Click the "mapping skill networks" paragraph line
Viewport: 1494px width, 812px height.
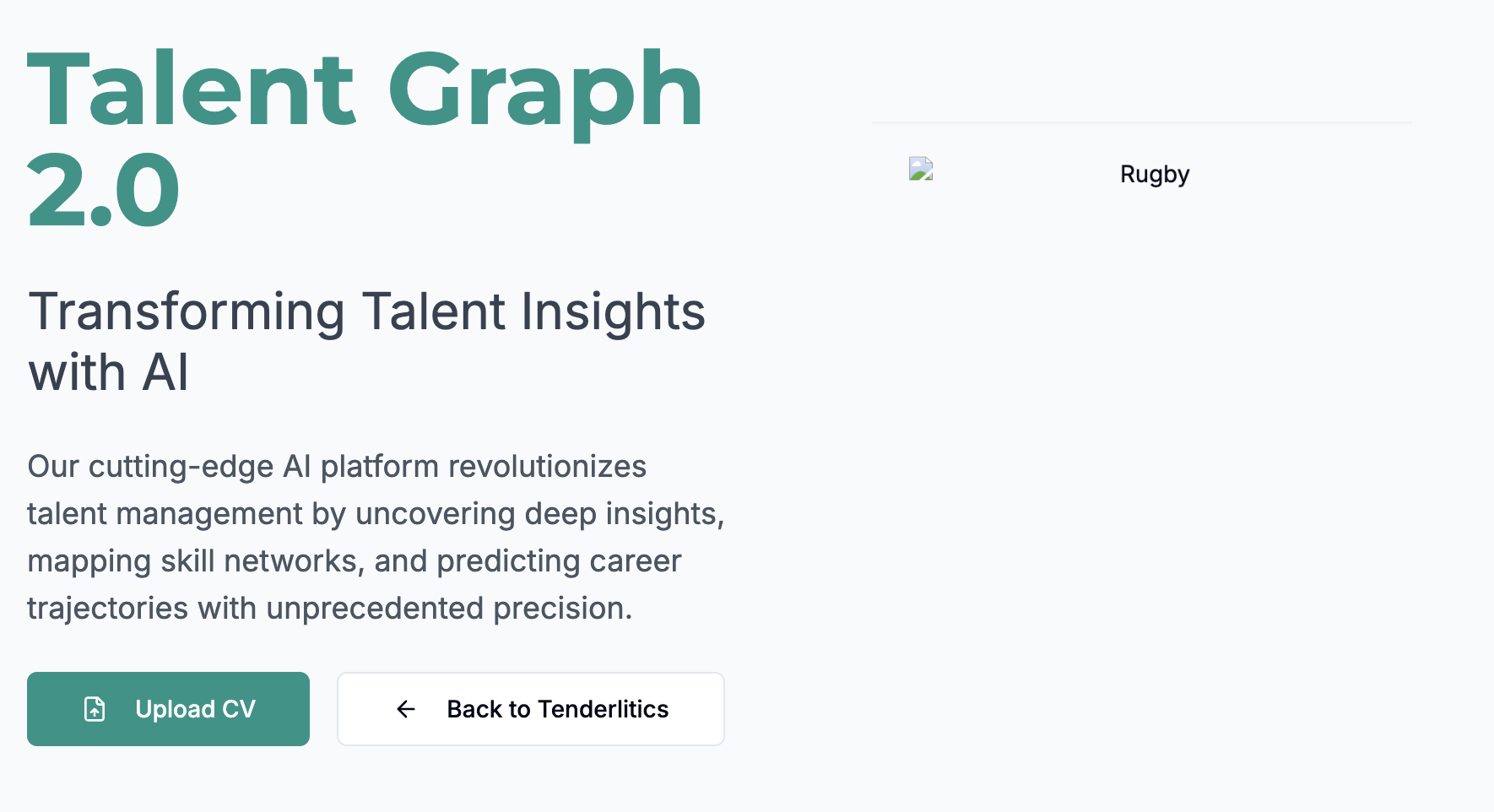pos(354,560)
